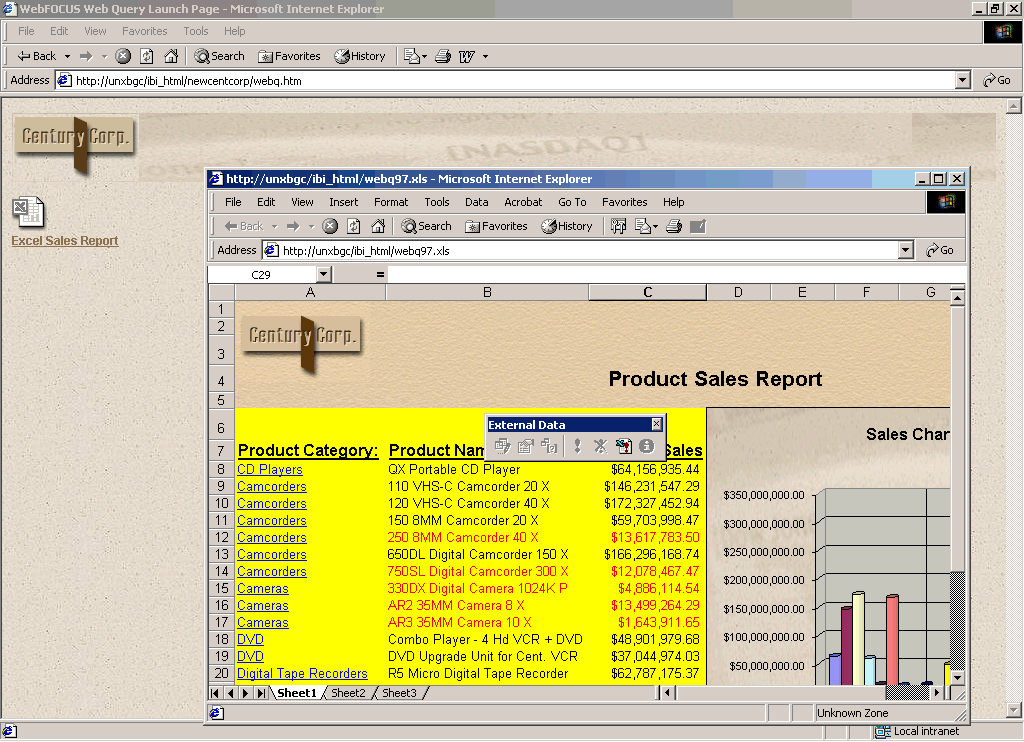The height and width of the screenshot is (742, 1024).
Task: Click the address field showing webq97.xls URL
Action: pyautogui.click(x=580, y=250)
